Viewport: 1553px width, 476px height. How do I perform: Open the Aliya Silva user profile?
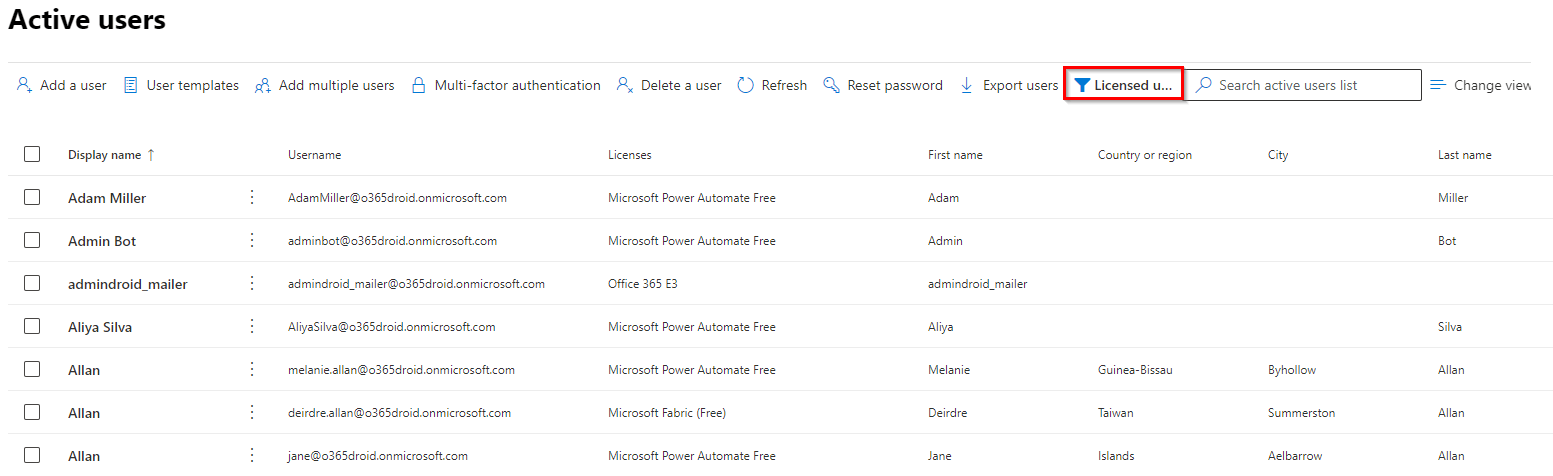(x=99, y=327)
